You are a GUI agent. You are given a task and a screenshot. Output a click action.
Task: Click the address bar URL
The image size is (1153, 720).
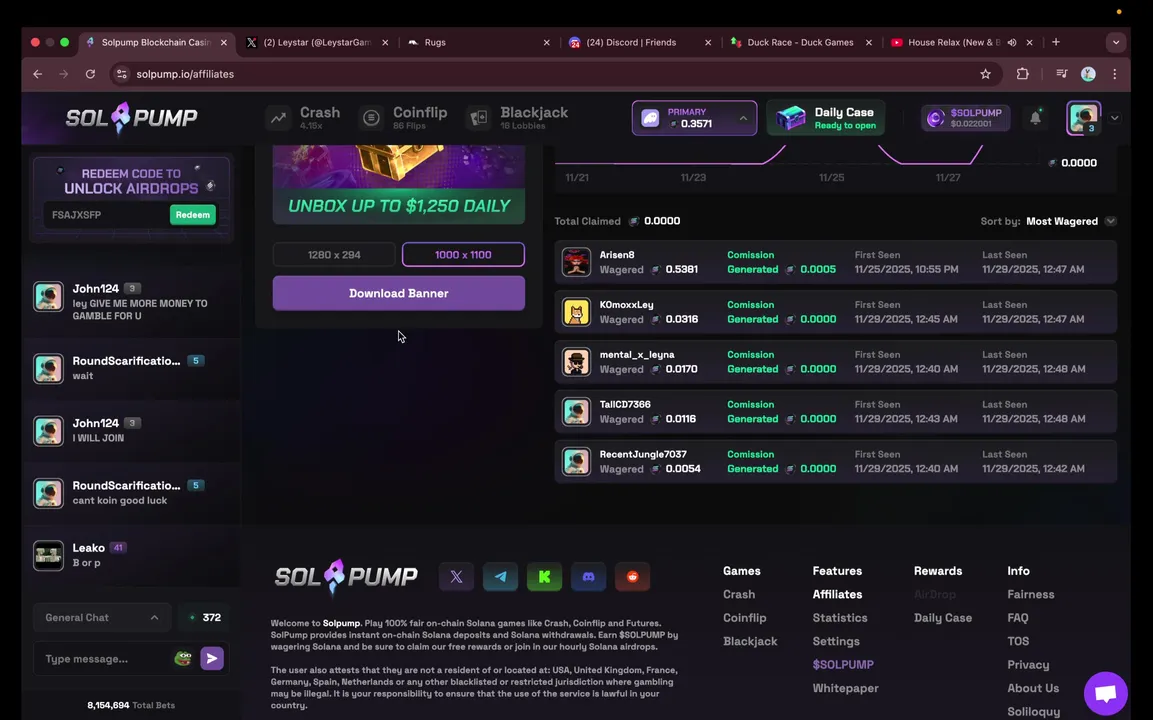pos(185,74)
